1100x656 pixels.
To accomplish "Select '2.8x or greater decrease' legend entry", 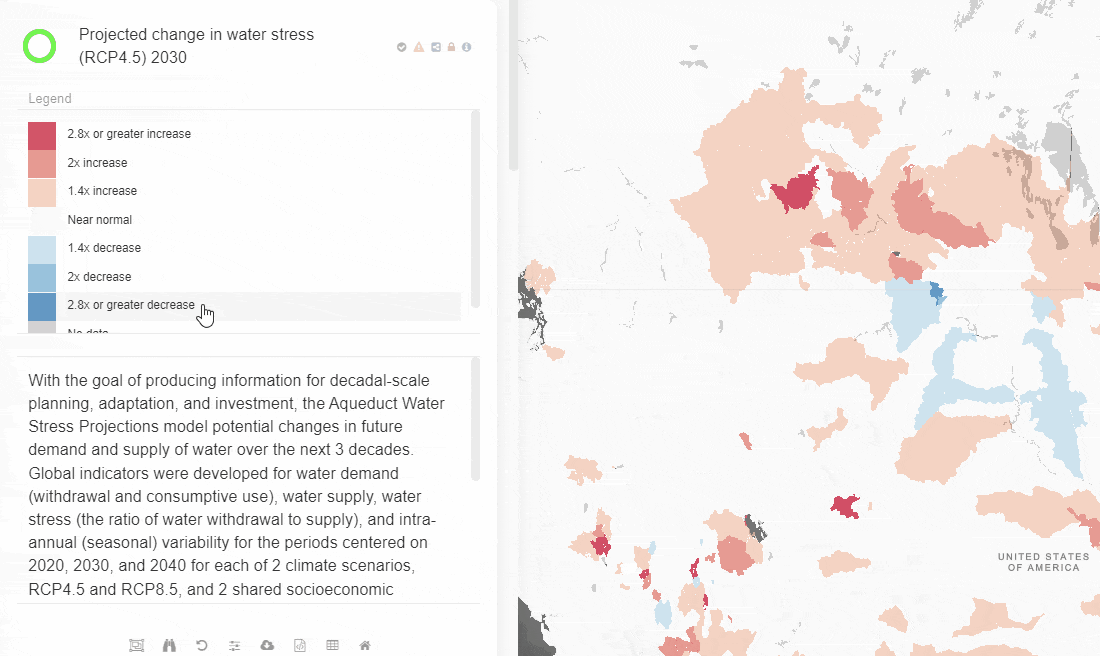I will pyautogui.click(x=131, y=305).
